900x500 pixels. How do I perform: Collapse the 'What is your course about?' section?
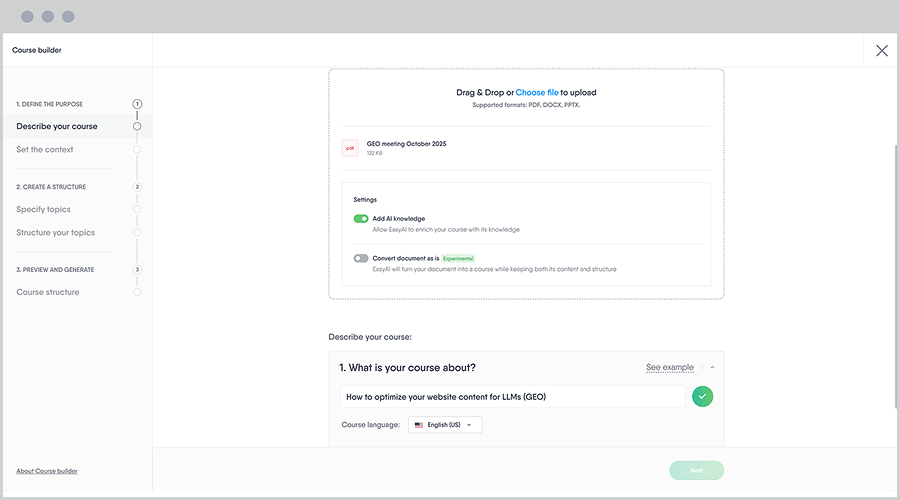[712, 368]
